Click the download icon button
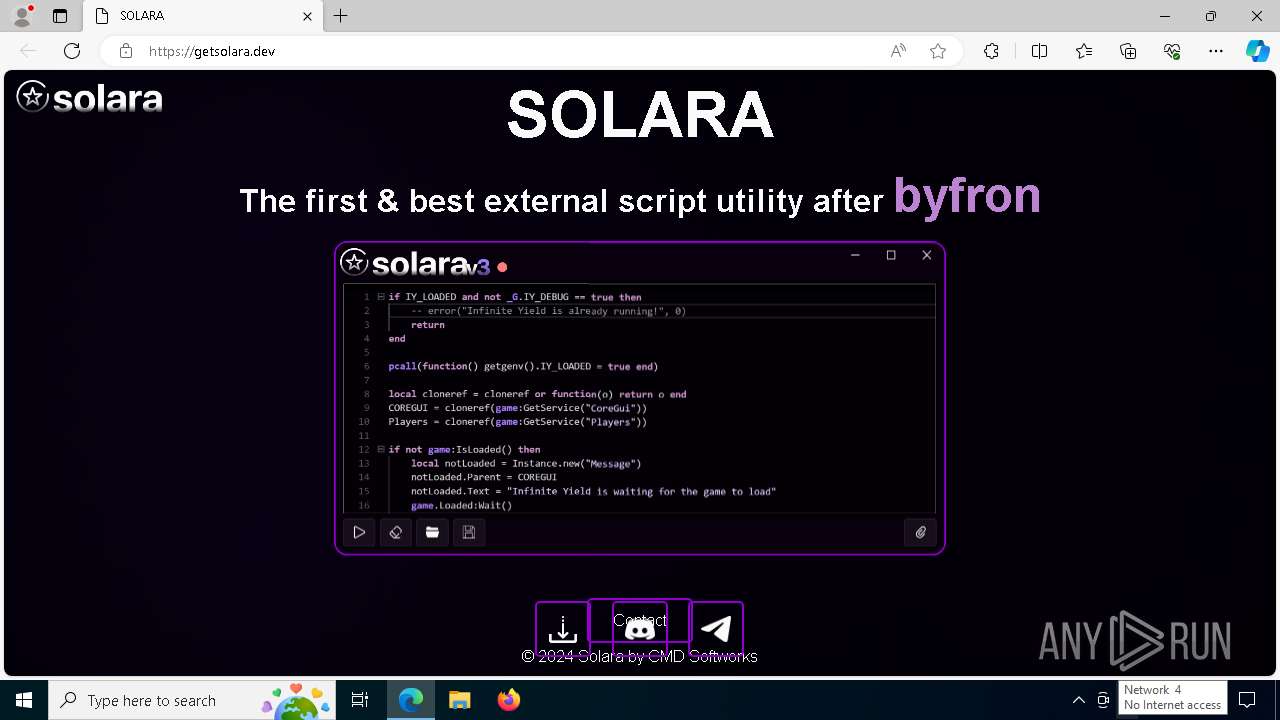Image resolution: width=1280 pixels, height=720 pixels. [563, 629]
